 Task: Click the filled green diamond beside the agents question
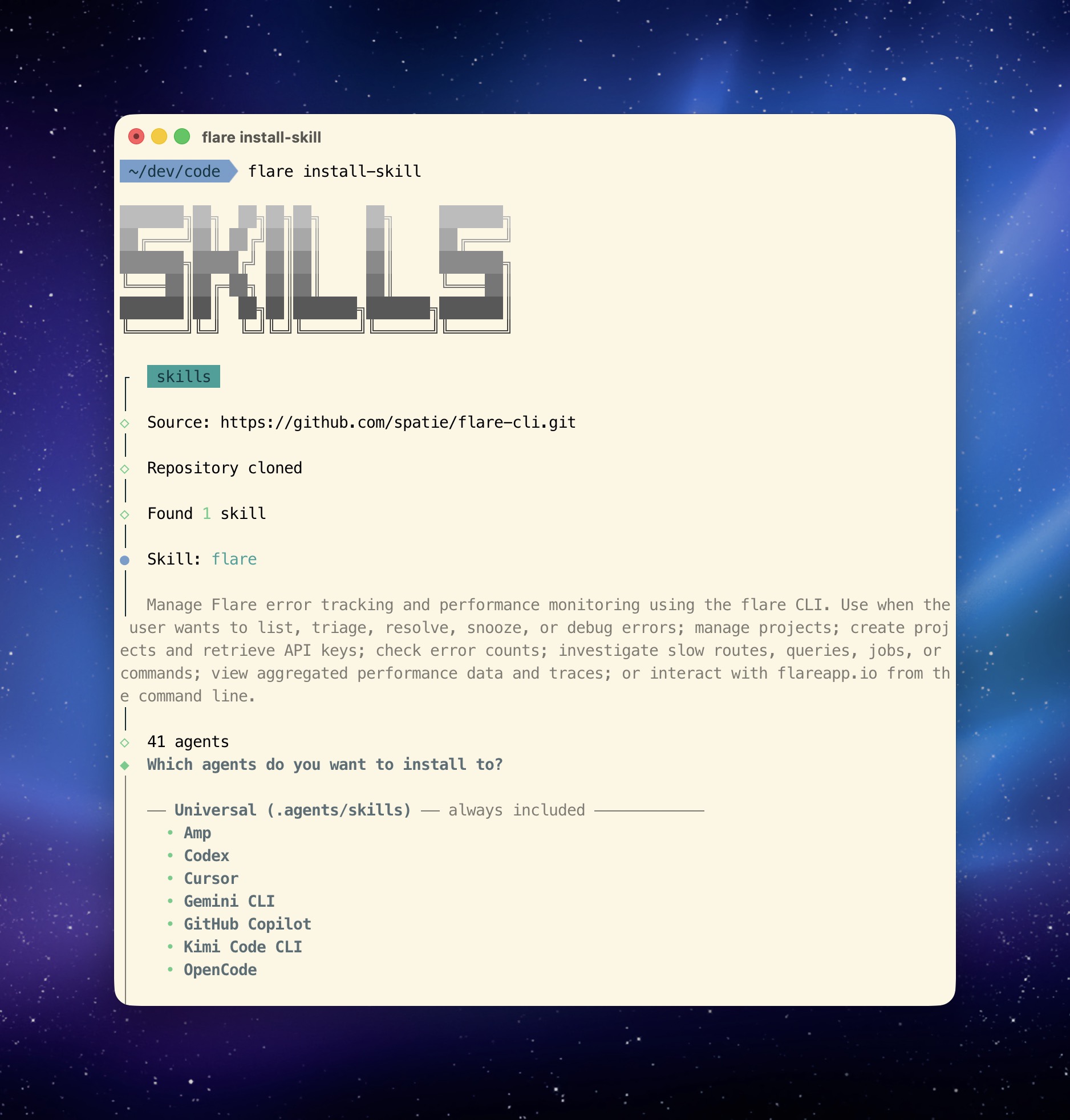pos(125,765)
